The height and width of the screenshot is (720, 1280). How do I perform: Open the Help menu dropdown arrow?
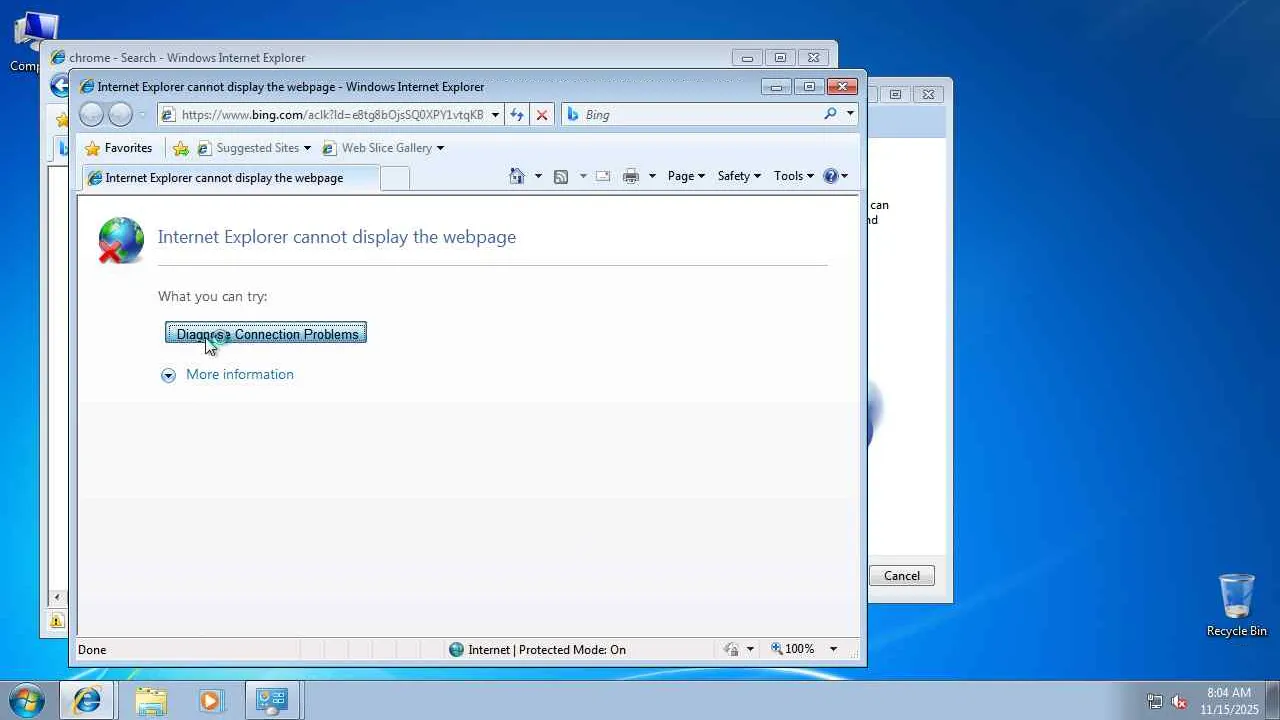click(x=845, y=176)
